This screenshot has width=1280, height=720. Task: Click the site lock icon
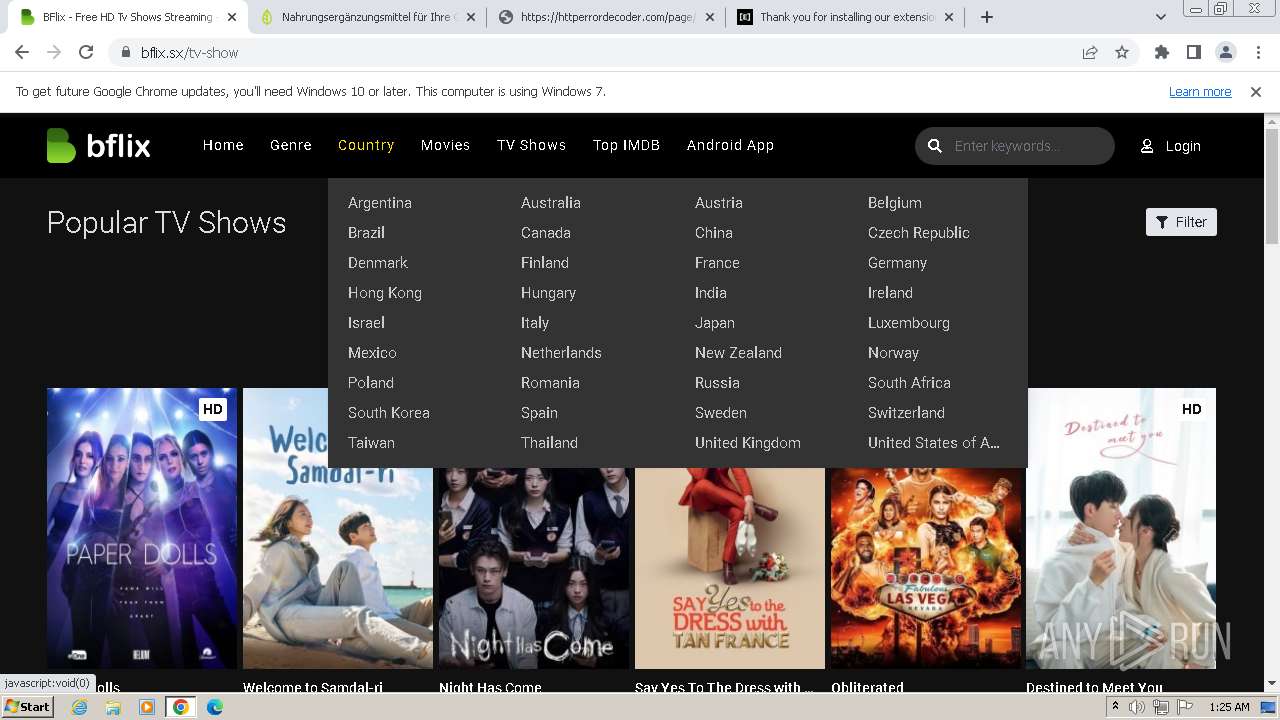tap(126, 53)
